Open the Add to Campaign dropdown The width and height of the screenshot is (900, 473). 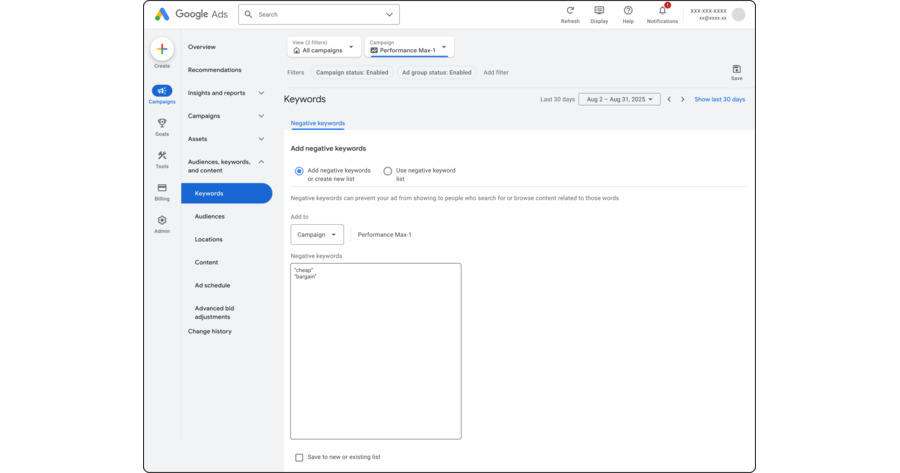tap(317, 235)
